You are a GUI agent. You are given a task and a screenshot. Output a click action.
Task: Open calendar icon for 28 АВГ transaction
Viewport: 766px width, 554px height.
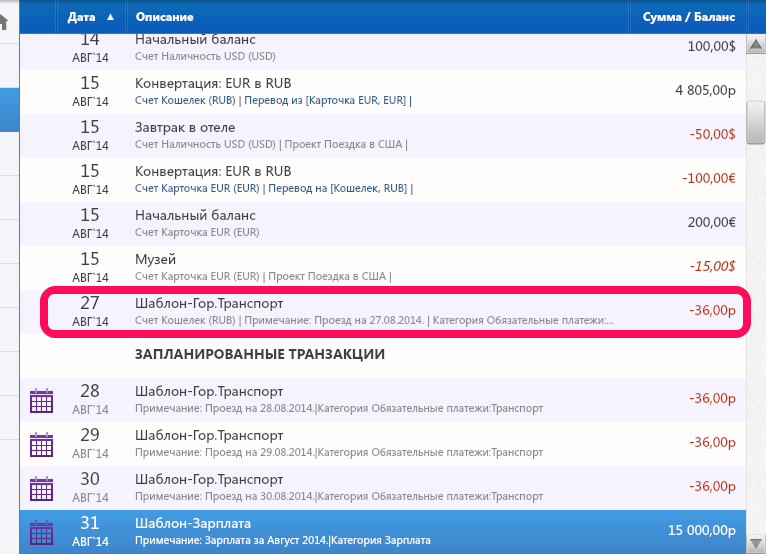coord(42,401)
